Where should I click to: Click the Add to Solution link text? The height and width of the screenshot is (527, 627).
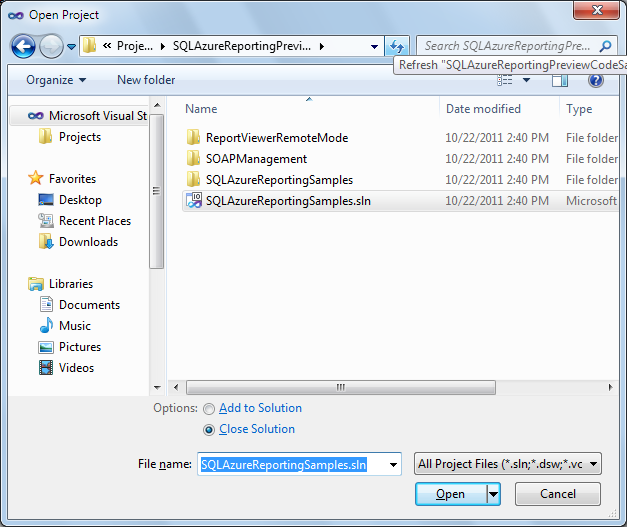[x=260, y=408]
